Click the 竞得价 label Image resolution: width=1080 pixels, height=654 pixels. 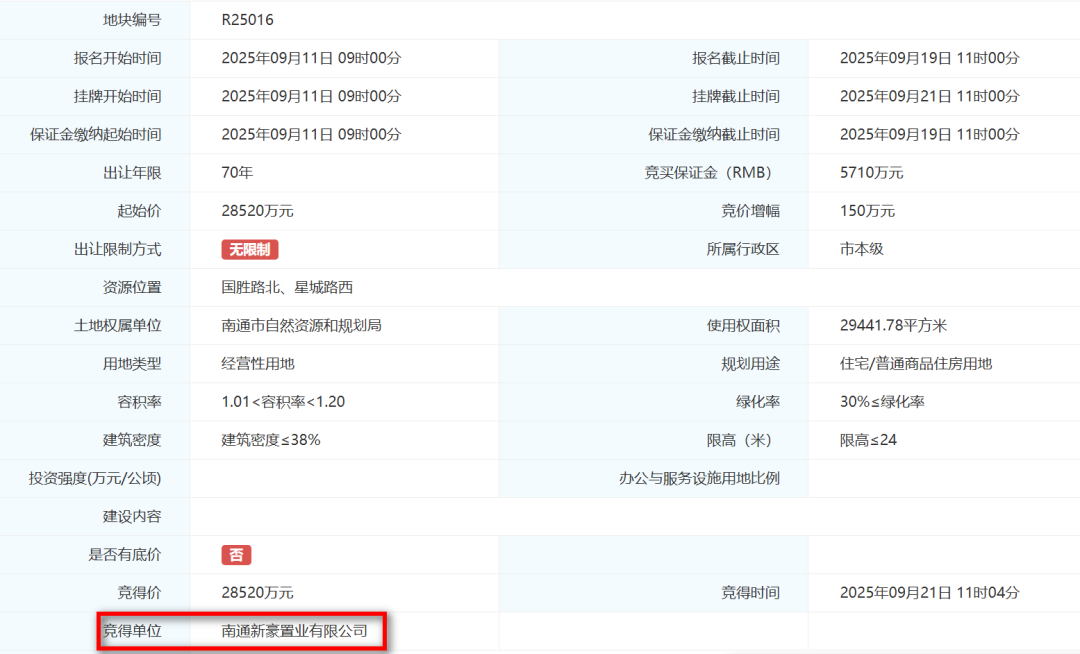pyautogui.click(x=139, y=593)
